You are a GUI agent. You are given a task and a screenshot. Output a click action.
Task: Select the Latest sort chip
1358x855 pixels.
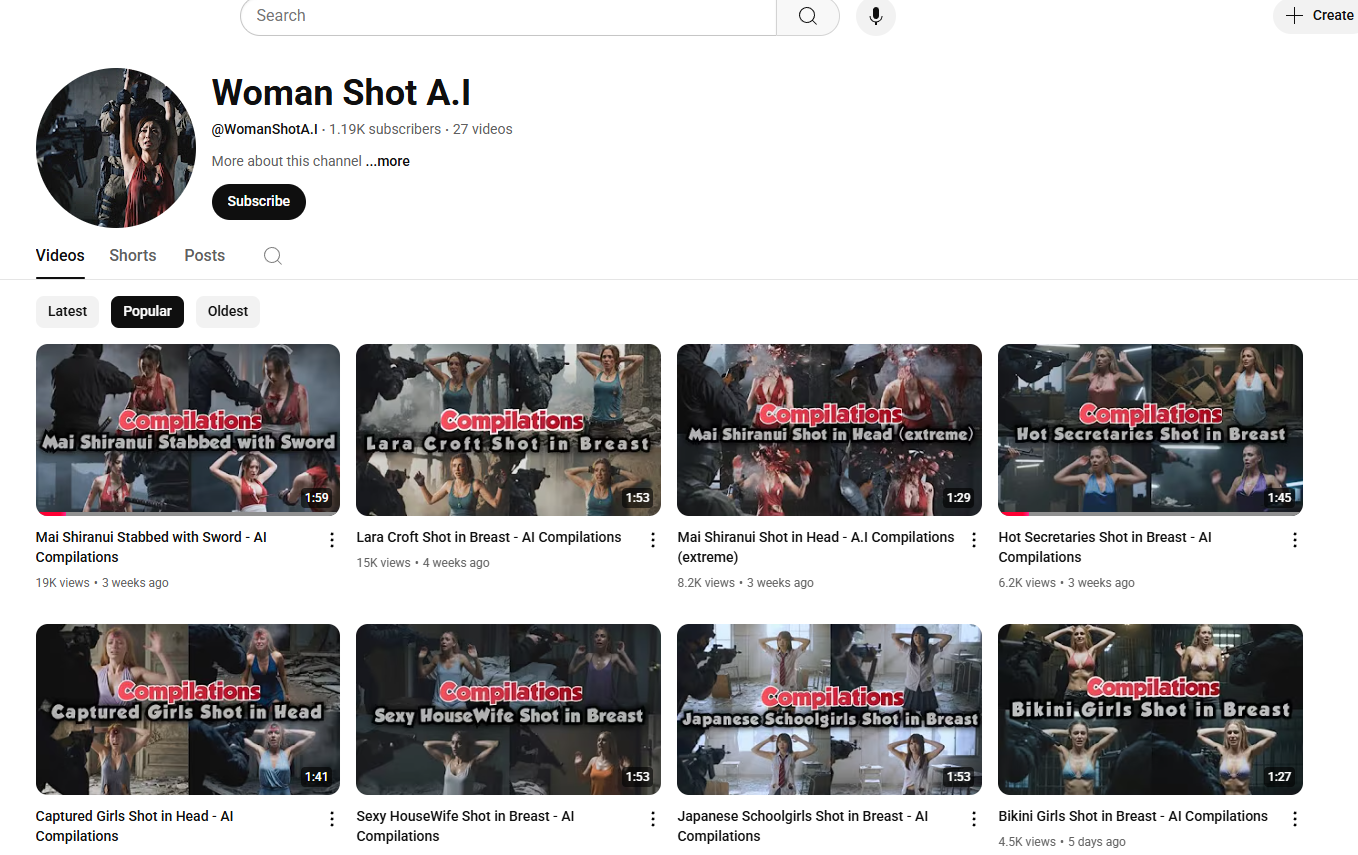tap(68, 311)
